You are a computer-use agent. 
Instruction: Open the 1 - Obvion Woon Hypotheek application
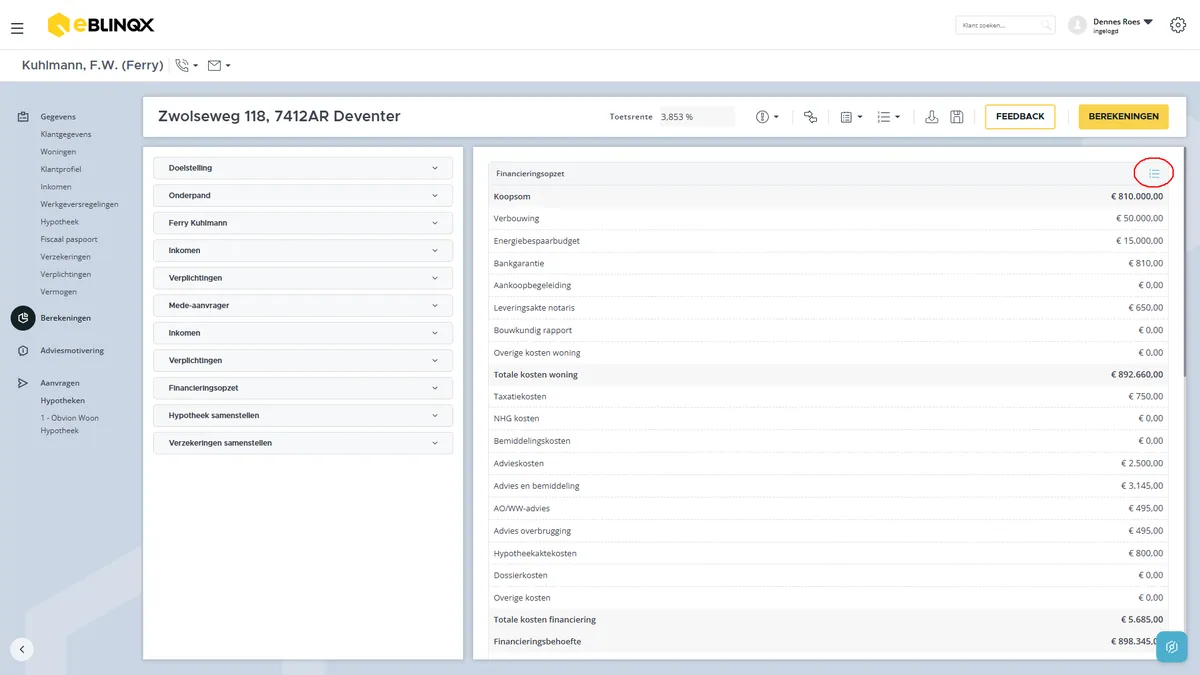tap(70, 424)
